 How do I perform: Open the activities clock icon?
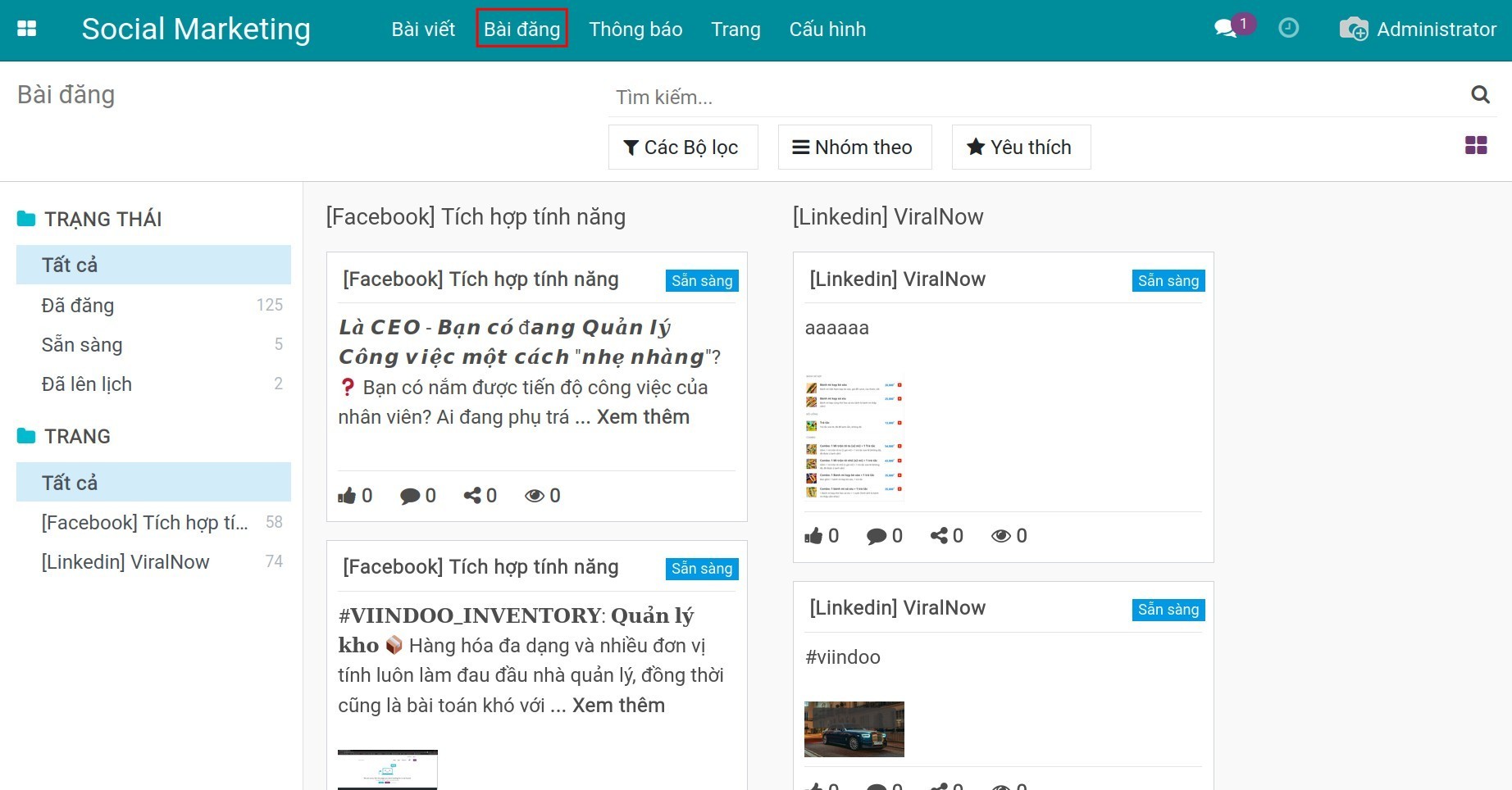1288,29
